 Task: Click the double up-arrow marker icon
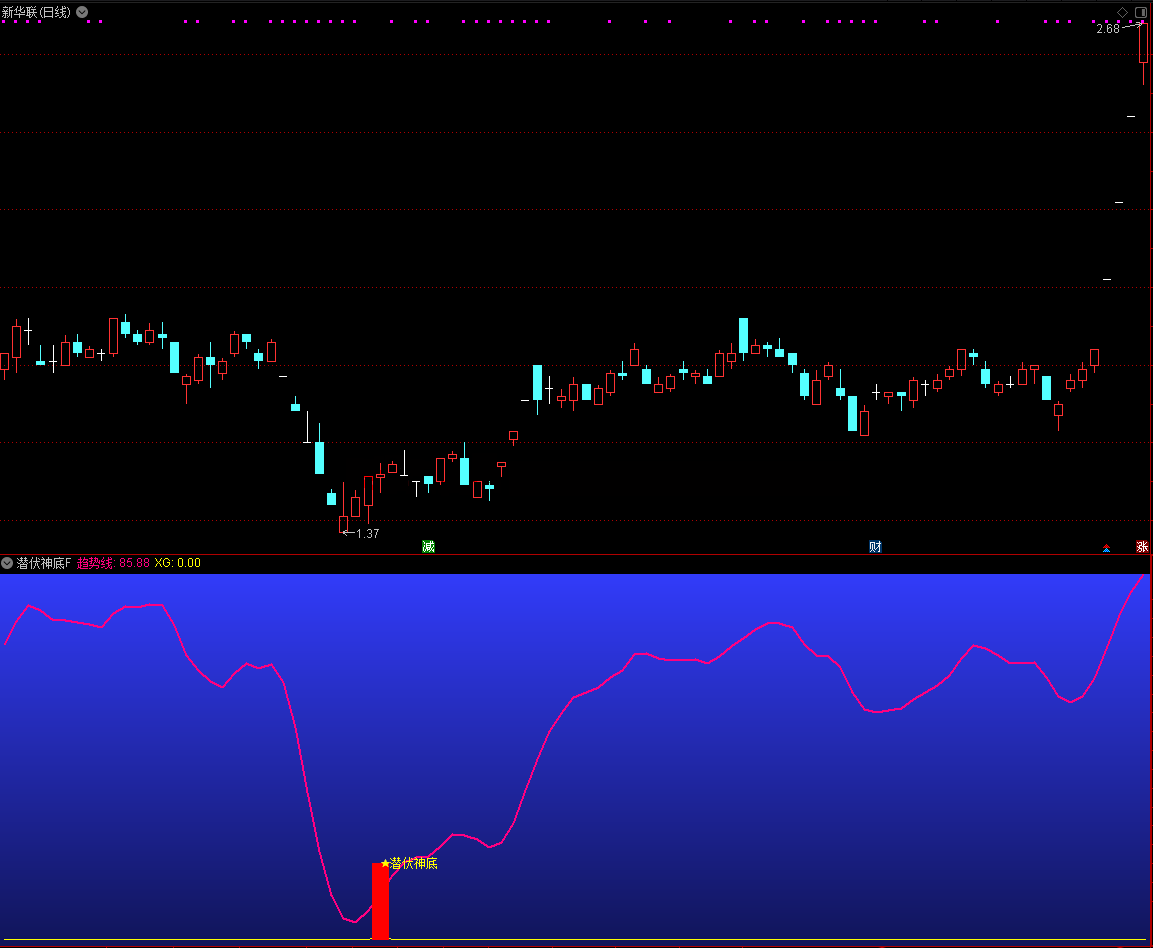click(1106, 547)
